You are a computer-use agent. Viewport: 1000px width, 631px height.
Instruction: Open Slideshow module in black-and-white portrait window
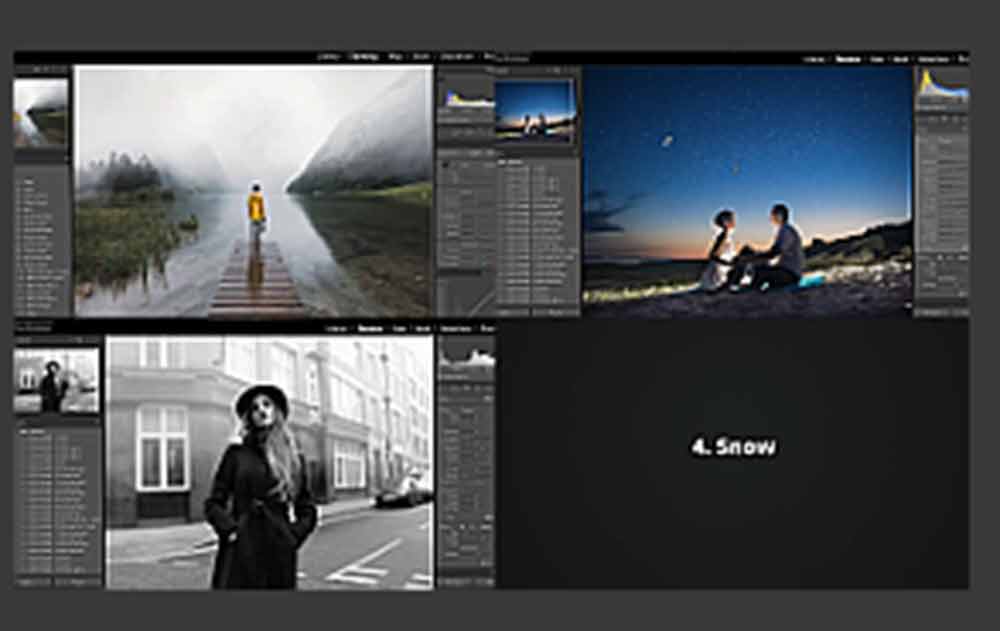pyautogui.click(x=456, y=329)
